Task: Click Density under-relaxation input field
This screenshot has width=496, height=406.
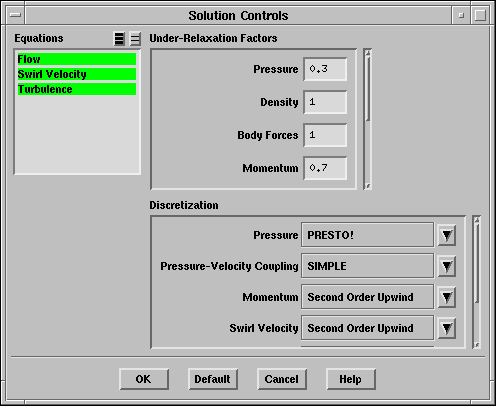Action: tap(325, 102)
